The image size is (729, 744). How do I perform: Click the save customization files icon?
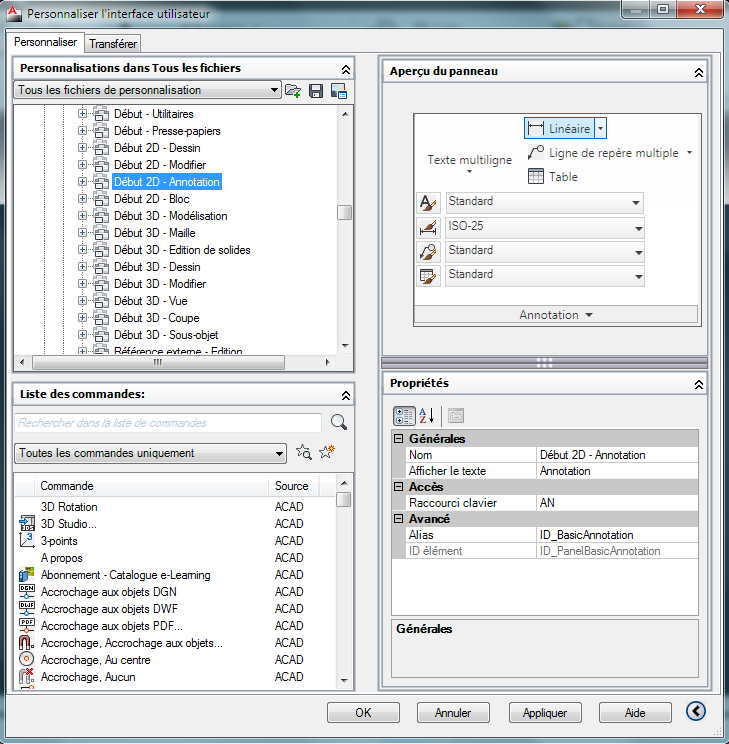(316, 91)
